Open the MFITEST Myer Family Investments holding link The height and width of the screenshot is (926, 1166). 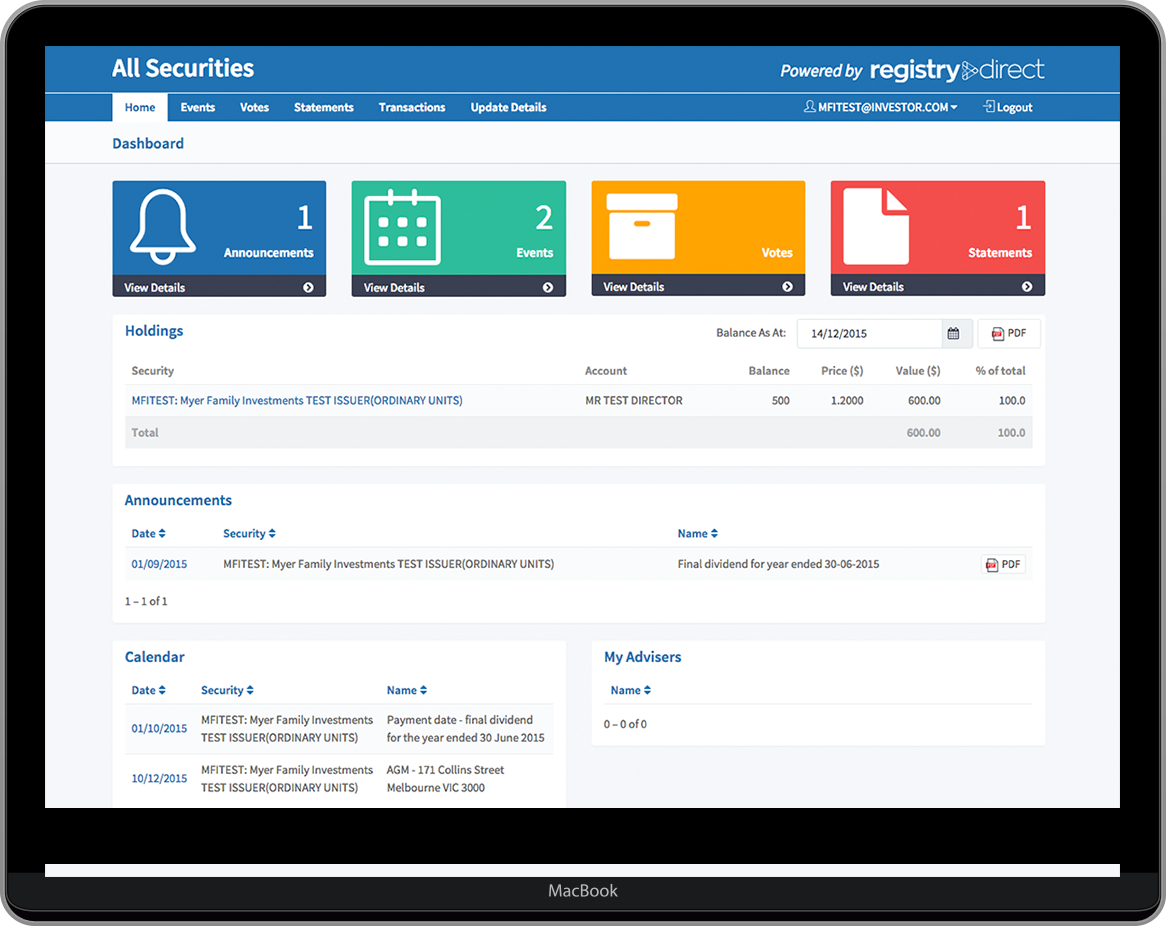click(297, 400)
